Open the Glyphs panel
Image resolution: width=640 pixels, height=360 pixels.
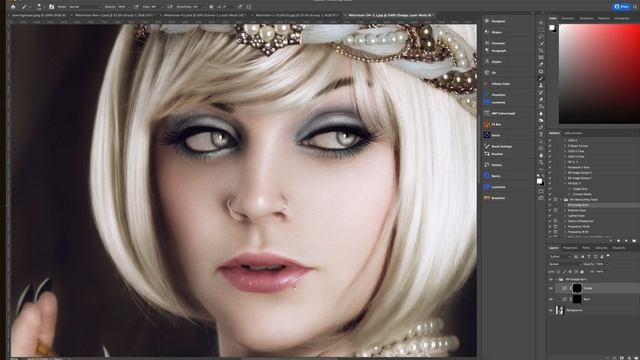493,62
